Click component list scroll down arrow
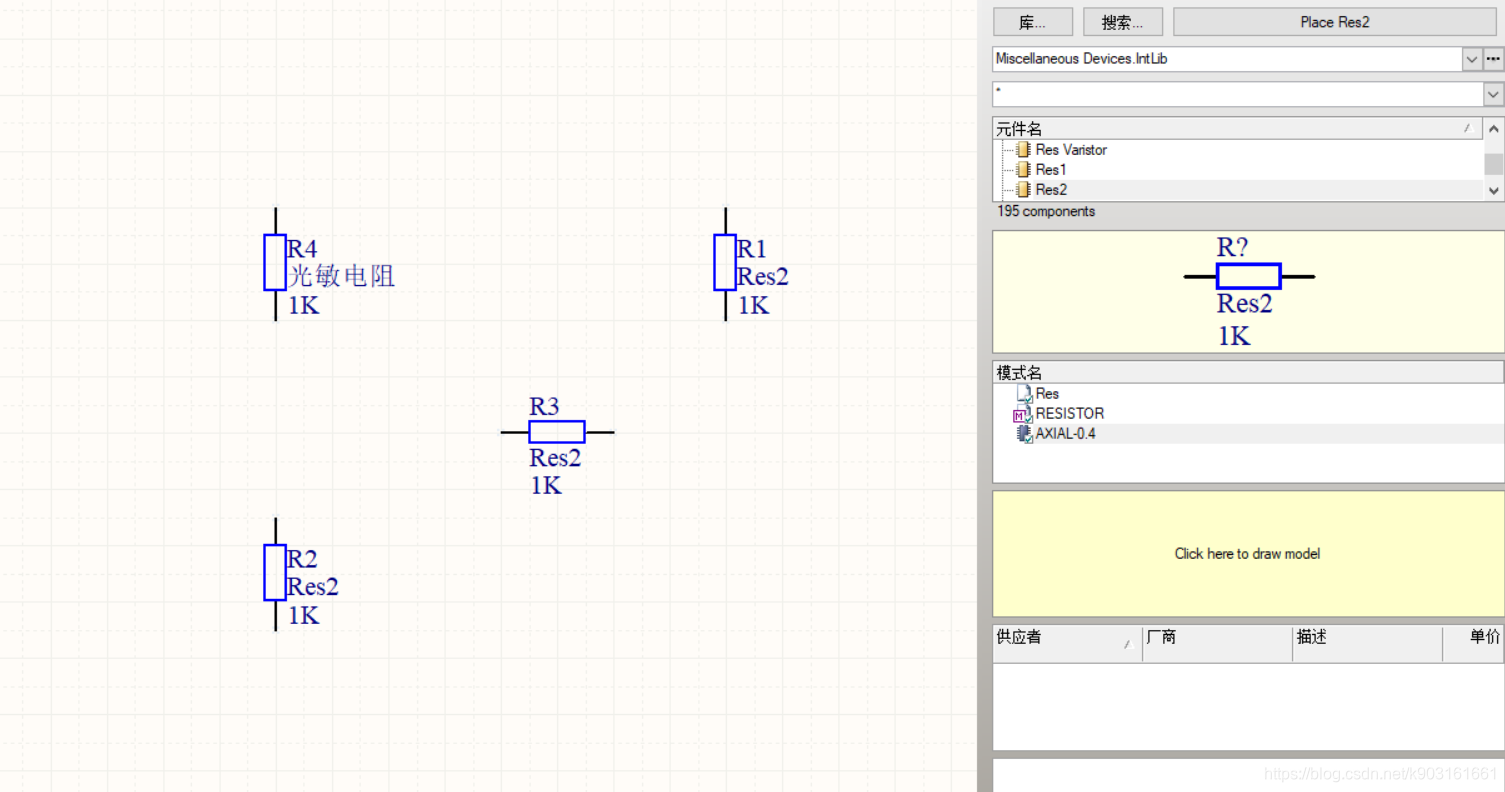The width and height of the screenshot is (1505, 792). point(1494,190)
